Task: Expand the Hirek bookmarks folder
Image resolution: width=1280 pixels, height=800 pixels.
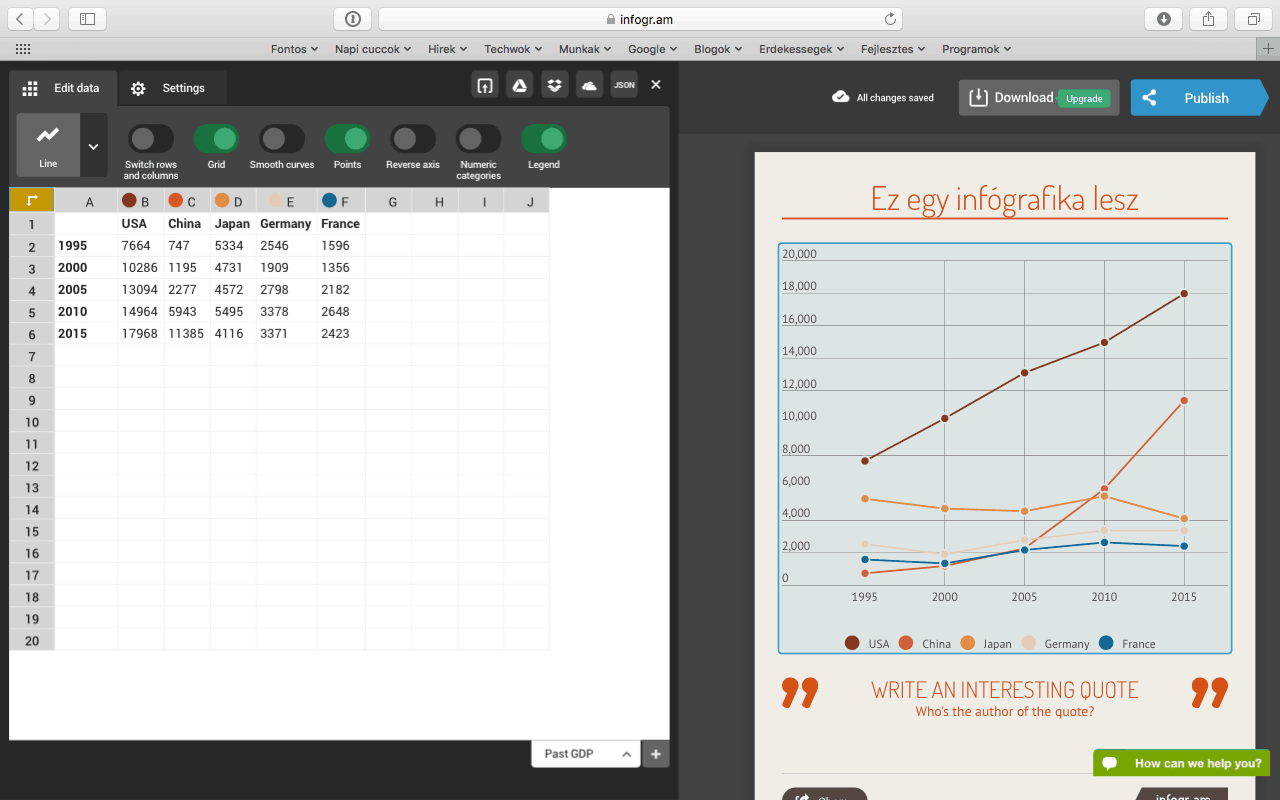Action: click(x=448, y=49)
